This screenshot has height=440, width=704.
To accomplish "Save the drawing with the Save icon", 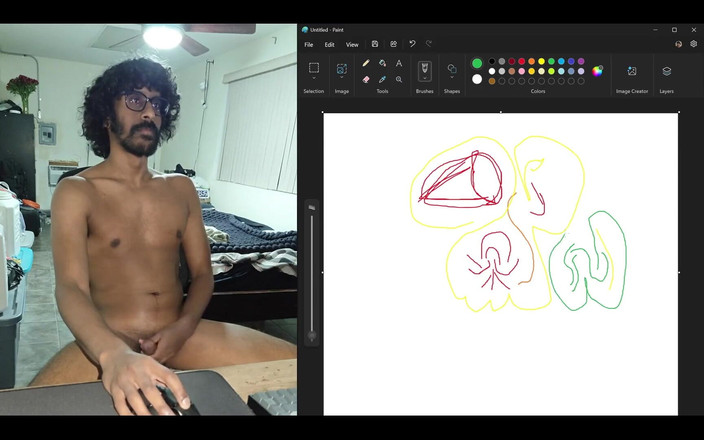I will [375, 44].
